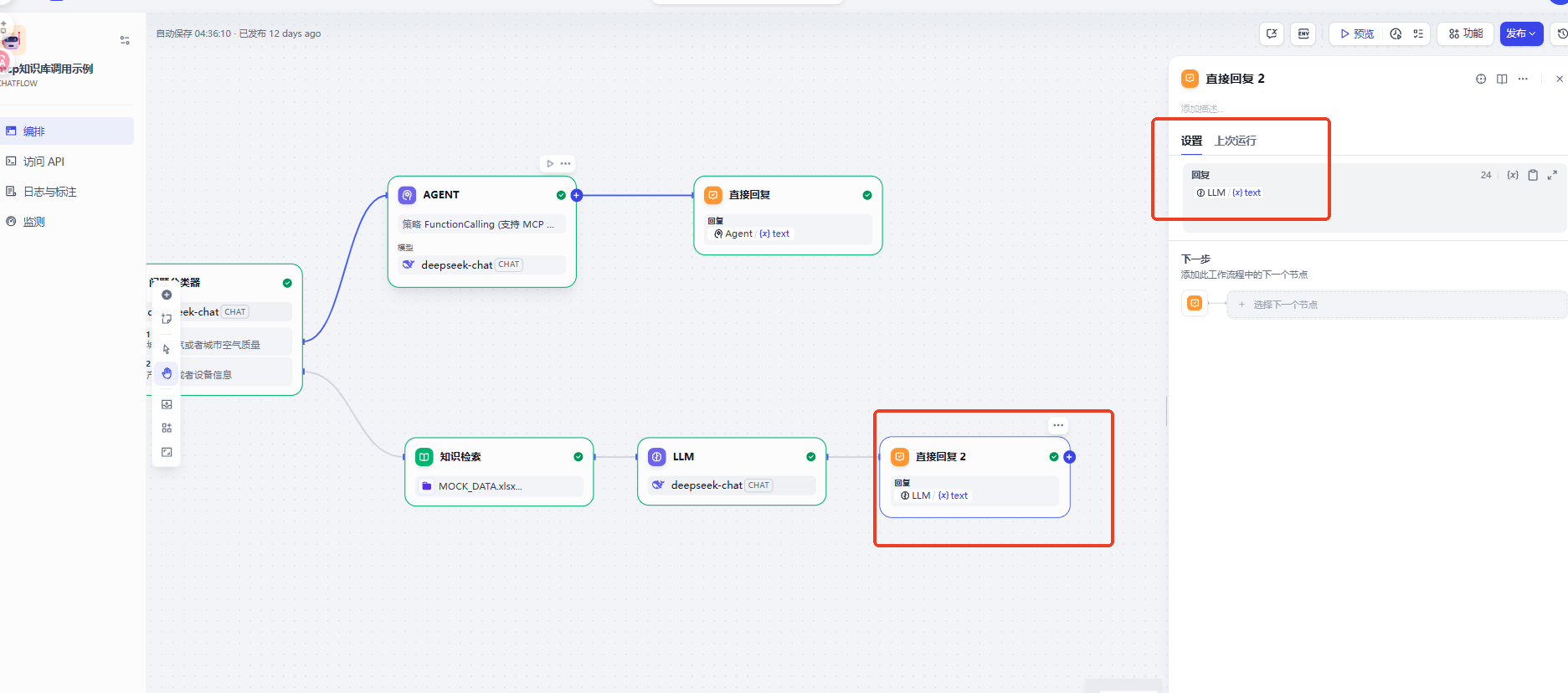Viewport: 1568px width, 693px height.
Task: Select the pointer mode tool
Action: 167,349
